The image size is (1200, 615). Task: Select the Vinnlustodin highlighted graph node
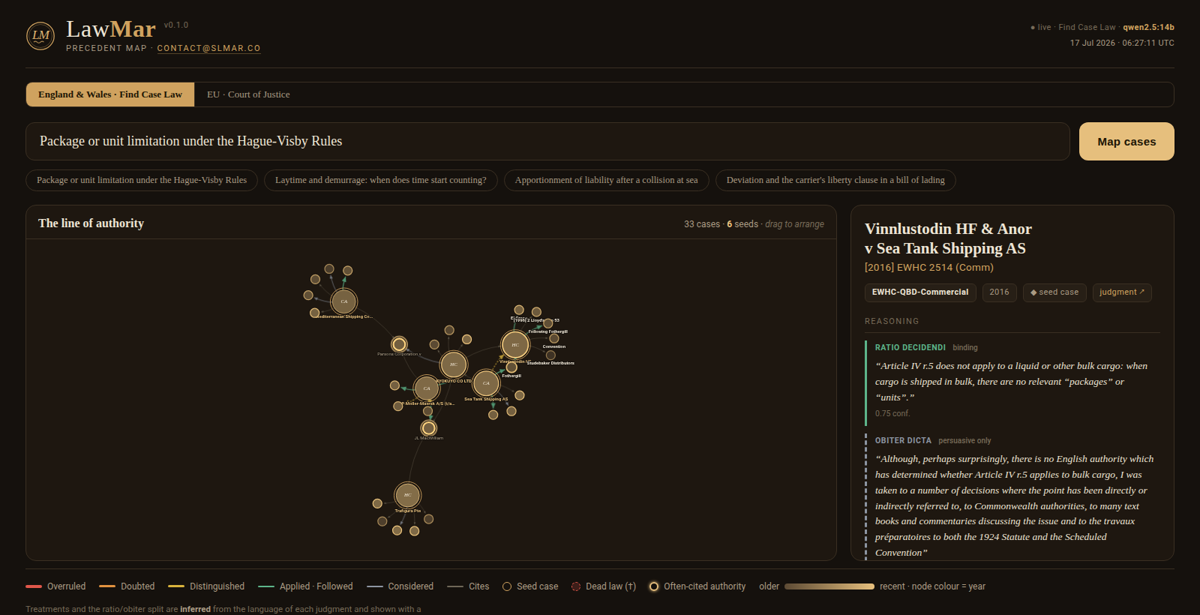(x=515, y=345)
